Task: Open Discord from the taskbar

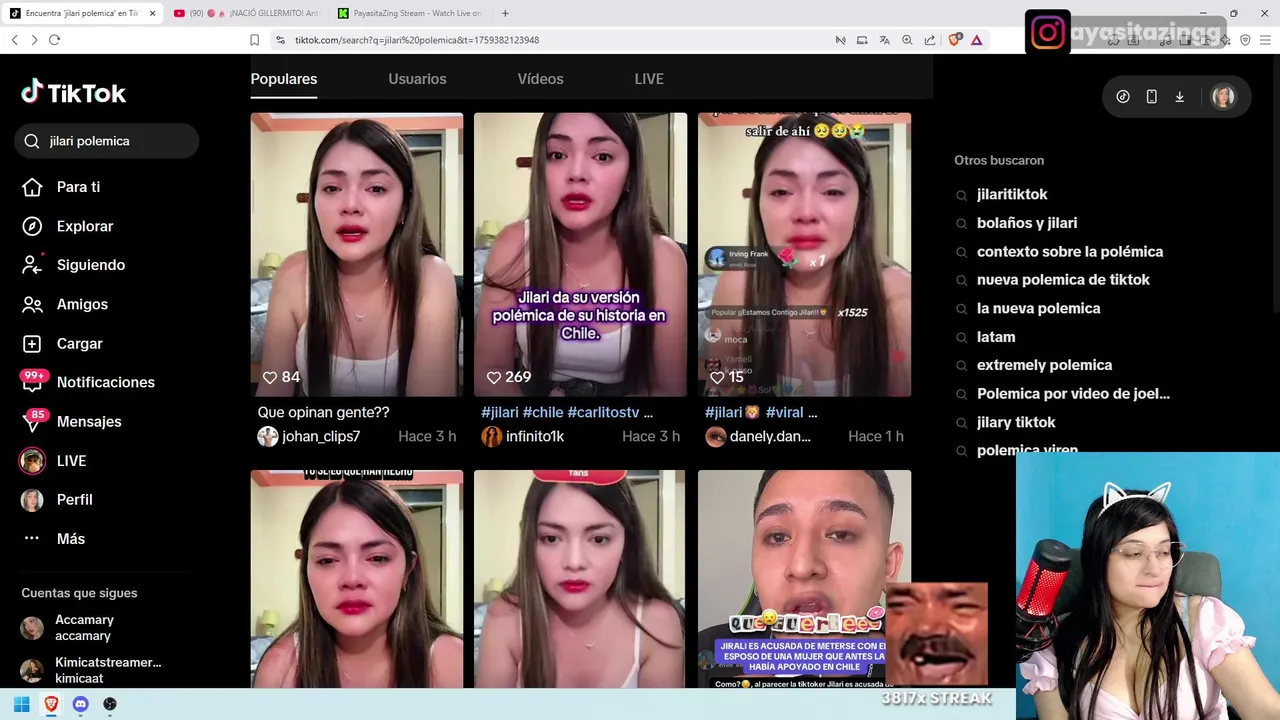Action: coord(81,704)
